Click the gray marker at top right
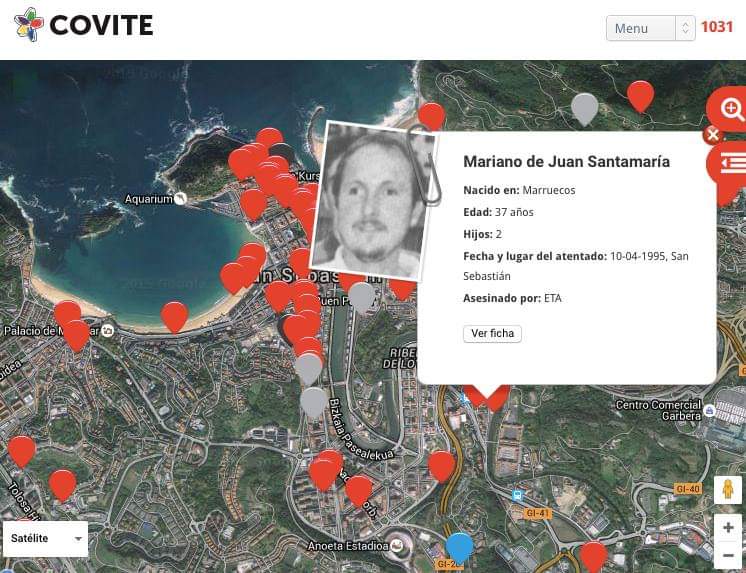The width and height of the screenshot is (746, 573). 584,109
